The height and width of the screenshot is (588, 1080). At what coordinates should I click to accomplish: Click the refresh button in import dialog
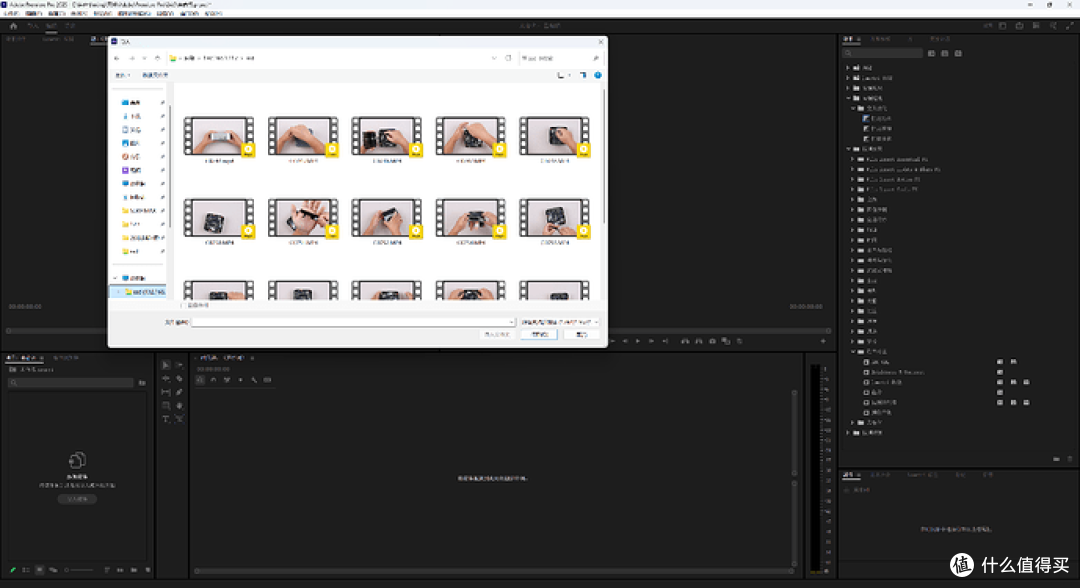pyautogui.click(x=508, y=59)
